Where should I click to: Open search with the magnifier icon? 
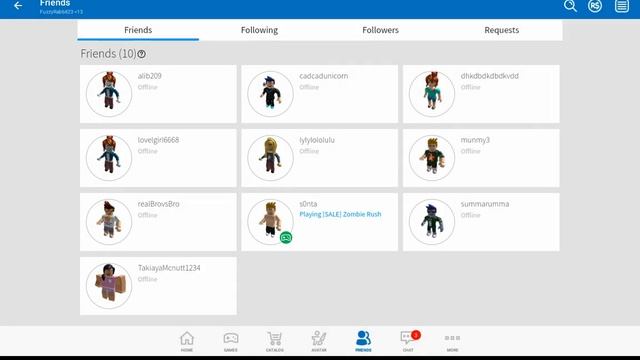click(x=570, y=6)
